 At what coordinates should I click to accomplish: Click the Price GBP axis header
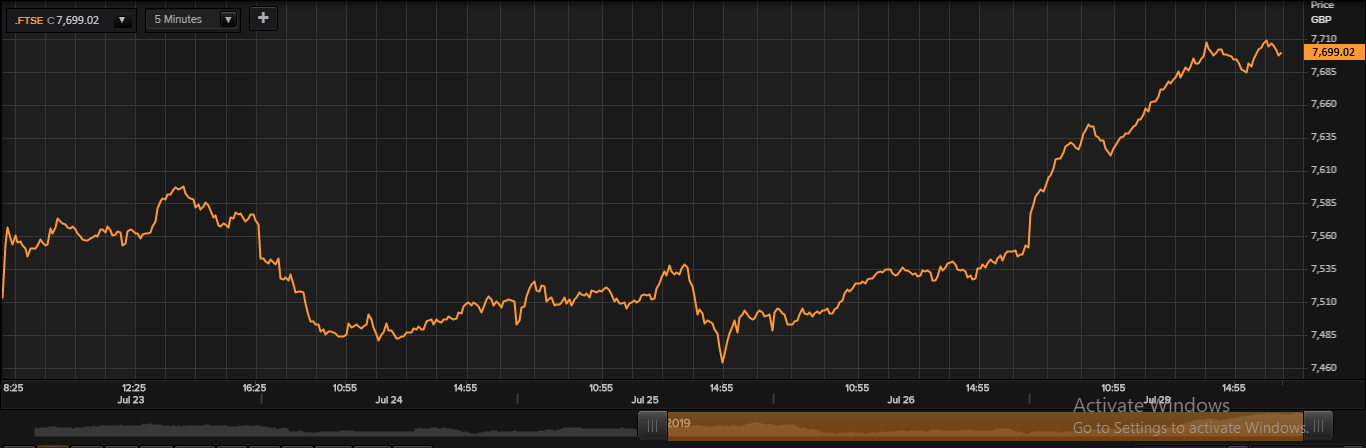pyautogui.click(x=1321, y=12)
